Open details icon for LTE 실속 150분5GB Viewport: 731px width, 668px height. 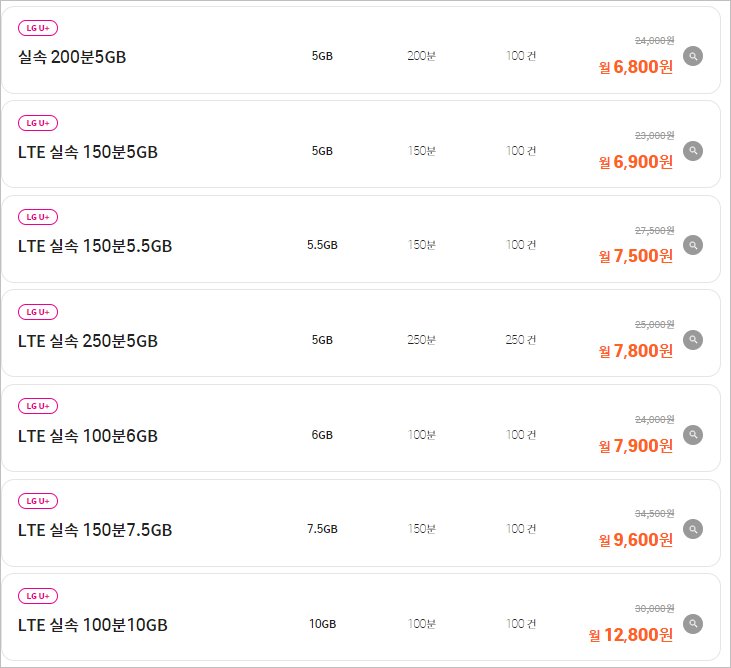click(693, 151)
